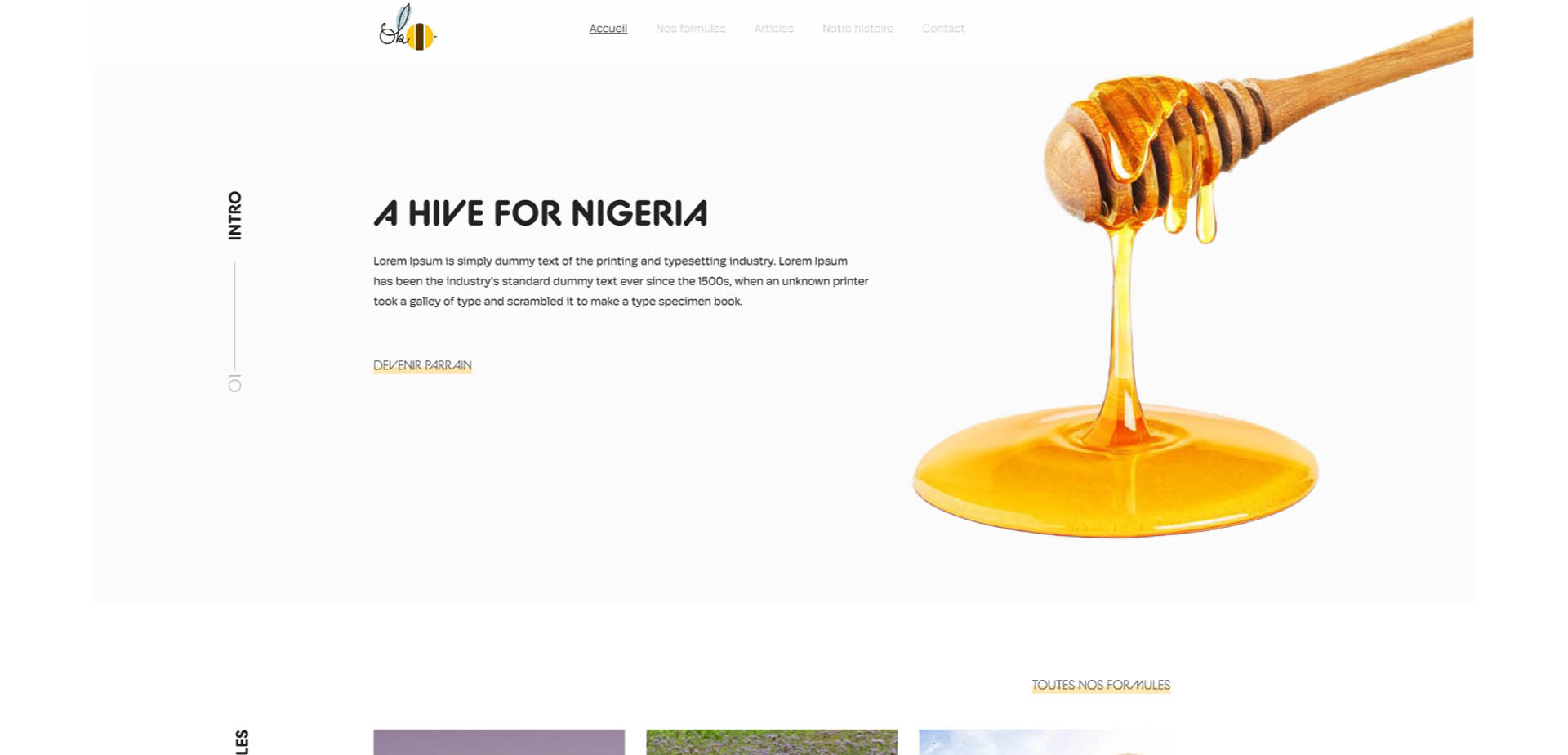The width and height of the screenshot is (1568, 755).
Task: Click the honey puddle in hero image
Action: click(x=1116, y=474)
